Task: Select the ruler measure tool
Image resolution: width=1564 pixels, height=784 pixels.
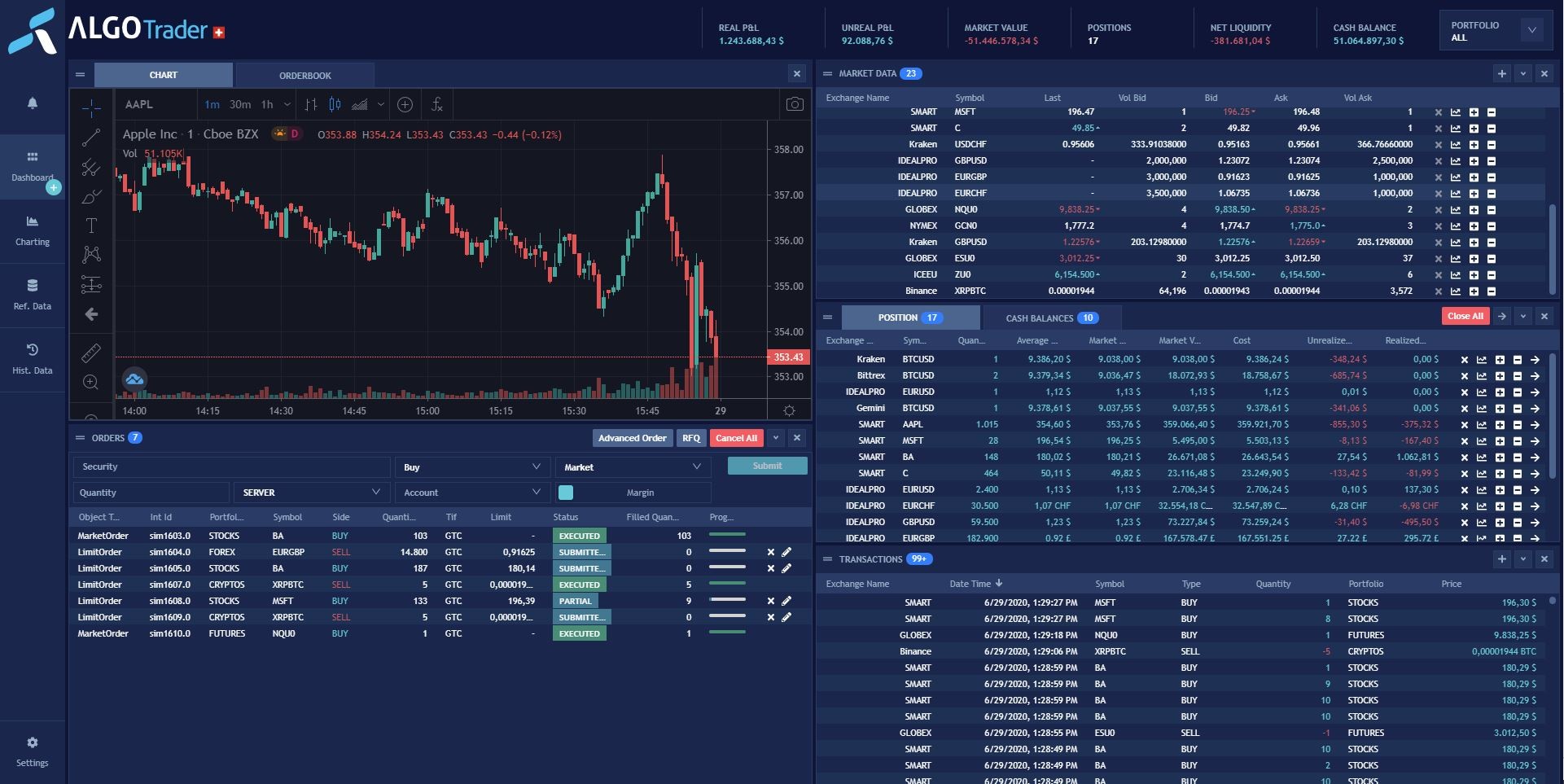Action: coord(91,353)
